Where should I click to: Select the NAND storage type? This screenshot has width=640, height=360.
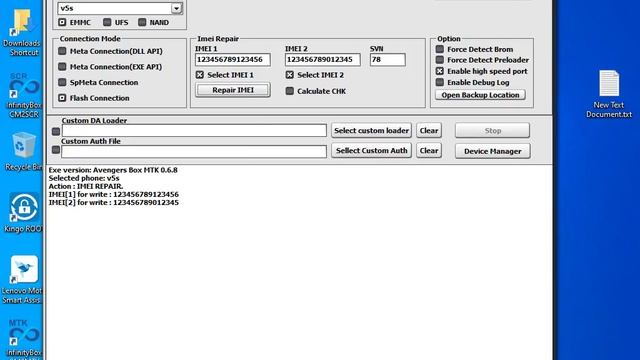click(x=142, y=22)
